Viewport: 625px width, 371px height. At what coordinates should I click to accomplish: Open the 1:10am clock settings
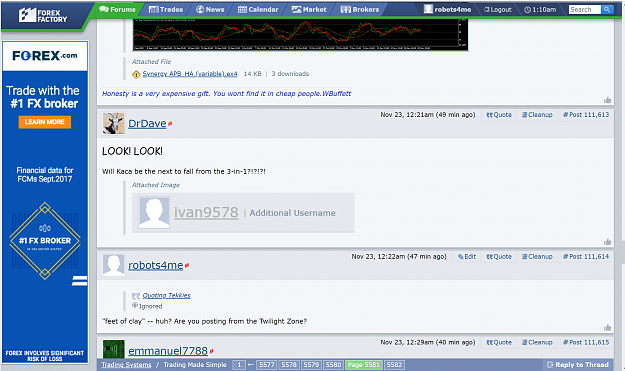(x=540, y=10)
